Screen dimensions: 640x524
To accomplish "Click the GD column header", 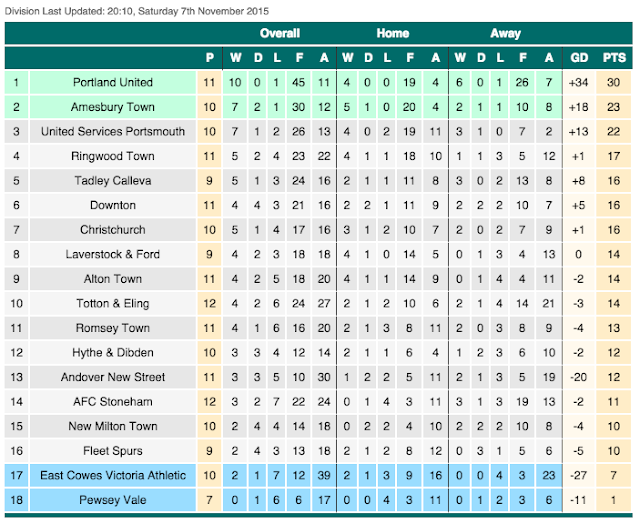I will tap(579, 58).
